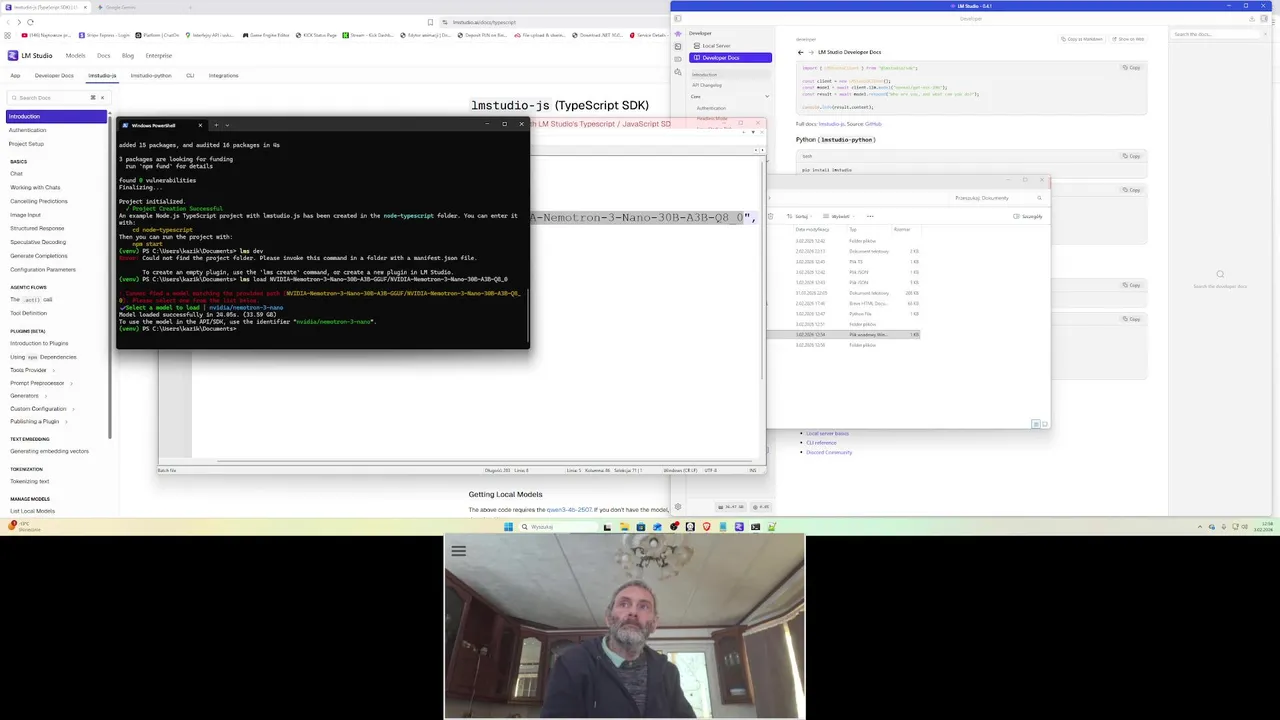Copy the bash pip install snippet

point(1131,156)
